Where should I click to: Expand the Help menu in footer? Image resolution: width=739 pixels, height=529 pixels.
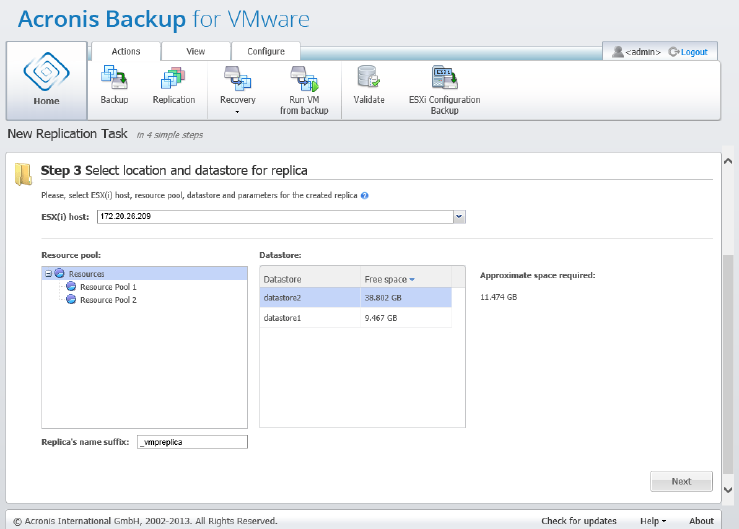(654, 521)
